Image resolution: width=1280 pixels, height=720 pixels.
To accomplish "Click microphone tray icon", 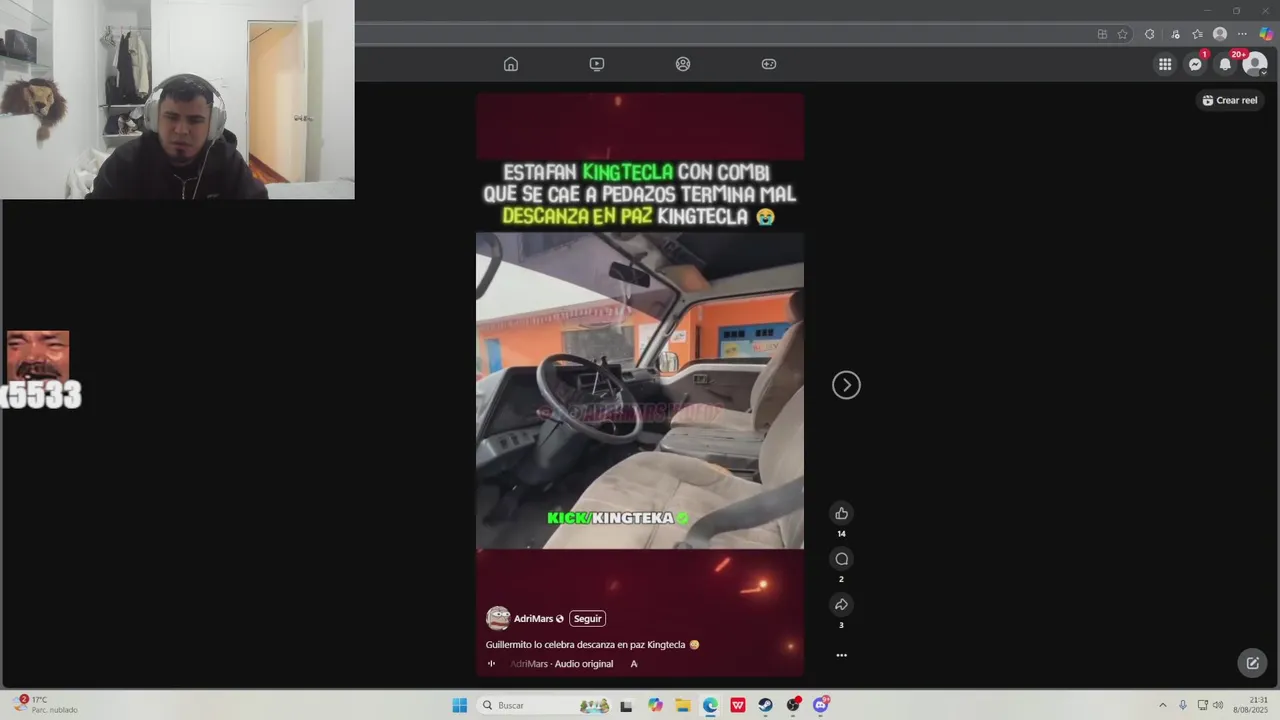I will [1183, 705].
